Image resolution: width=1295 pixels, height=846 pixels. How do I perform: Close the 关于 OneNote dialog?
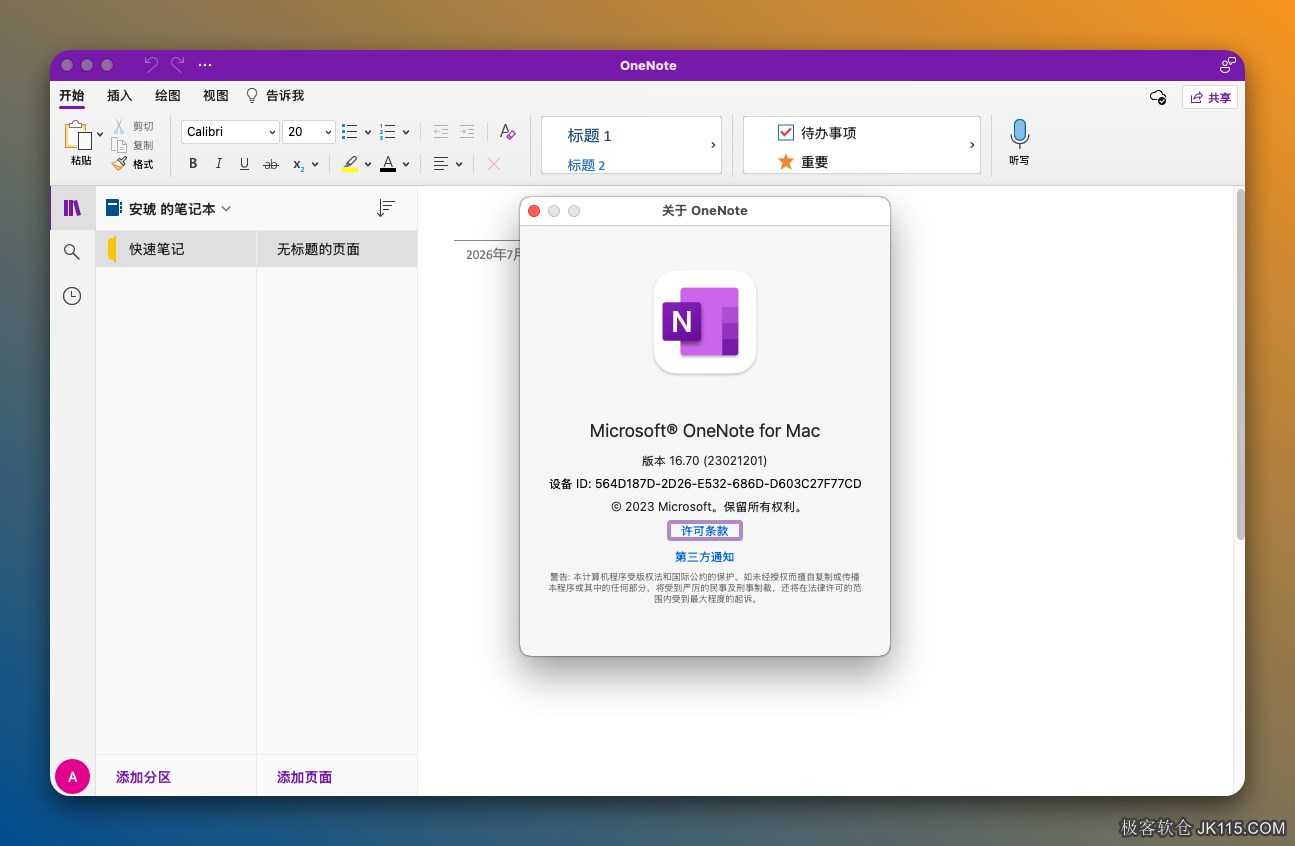[x=534, y=211]
